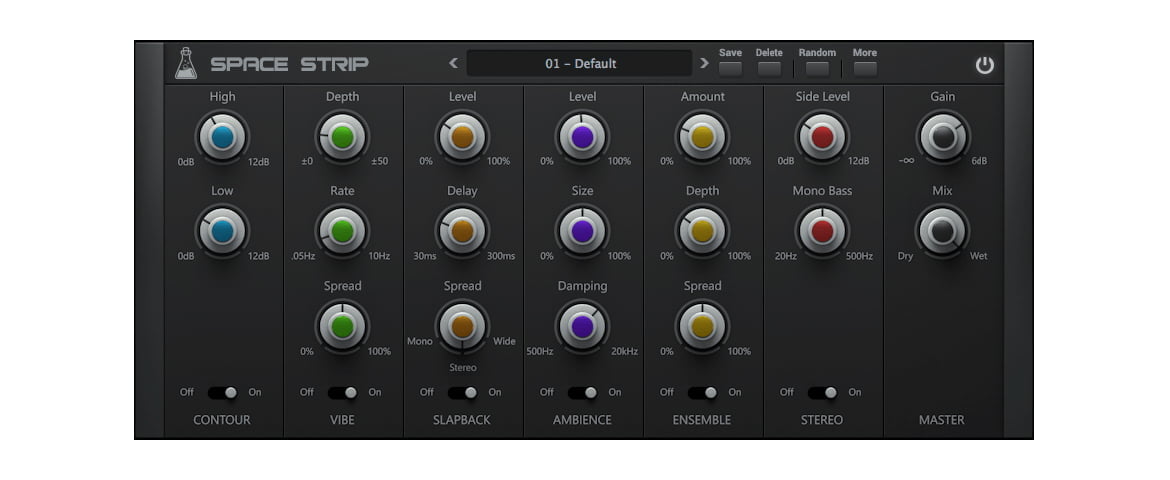Click the Contour High knob

[x=222, y=137]
